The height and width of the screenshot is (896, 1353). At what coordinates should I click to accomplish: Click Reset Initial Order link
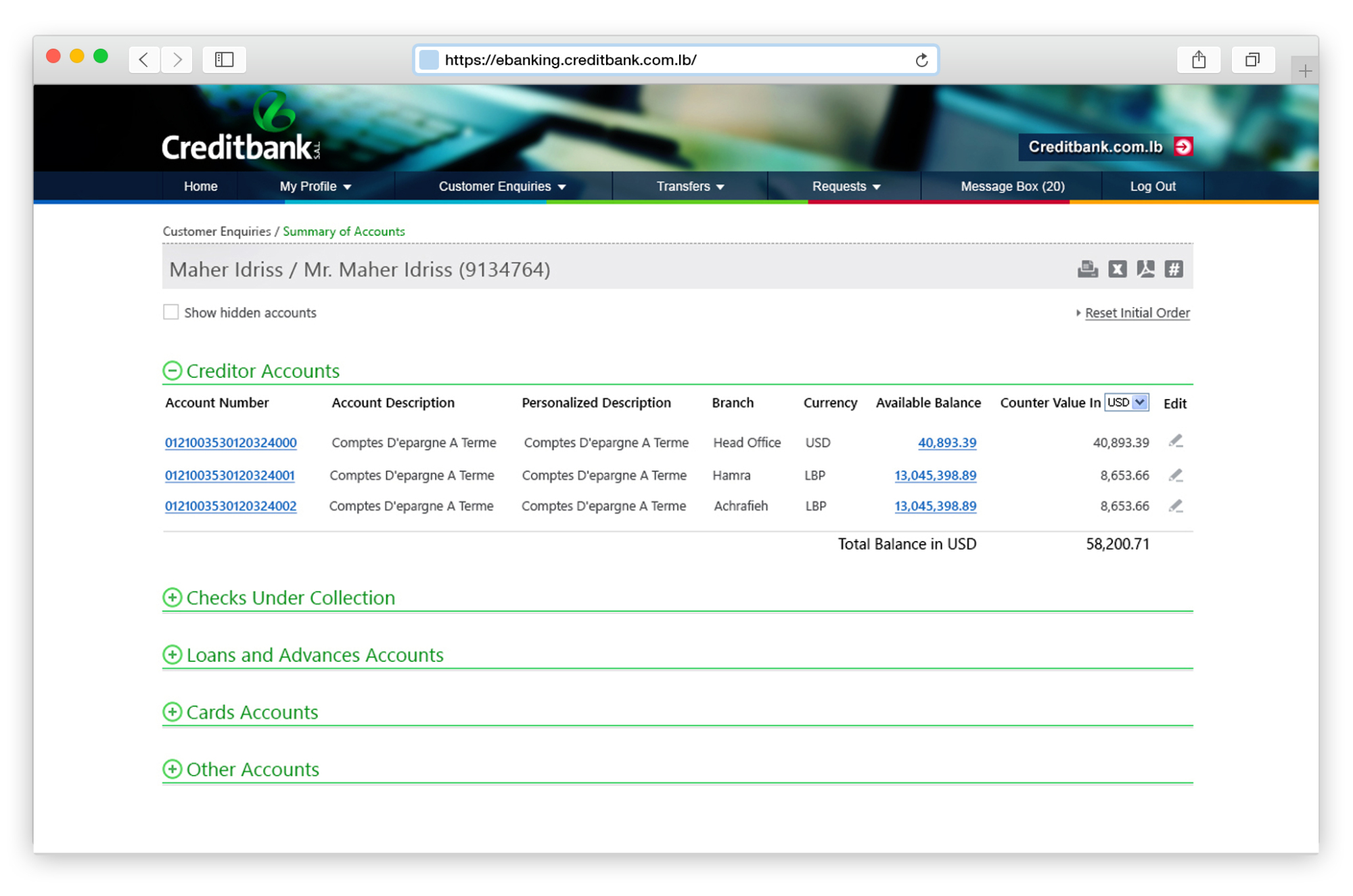[1137, 312]
